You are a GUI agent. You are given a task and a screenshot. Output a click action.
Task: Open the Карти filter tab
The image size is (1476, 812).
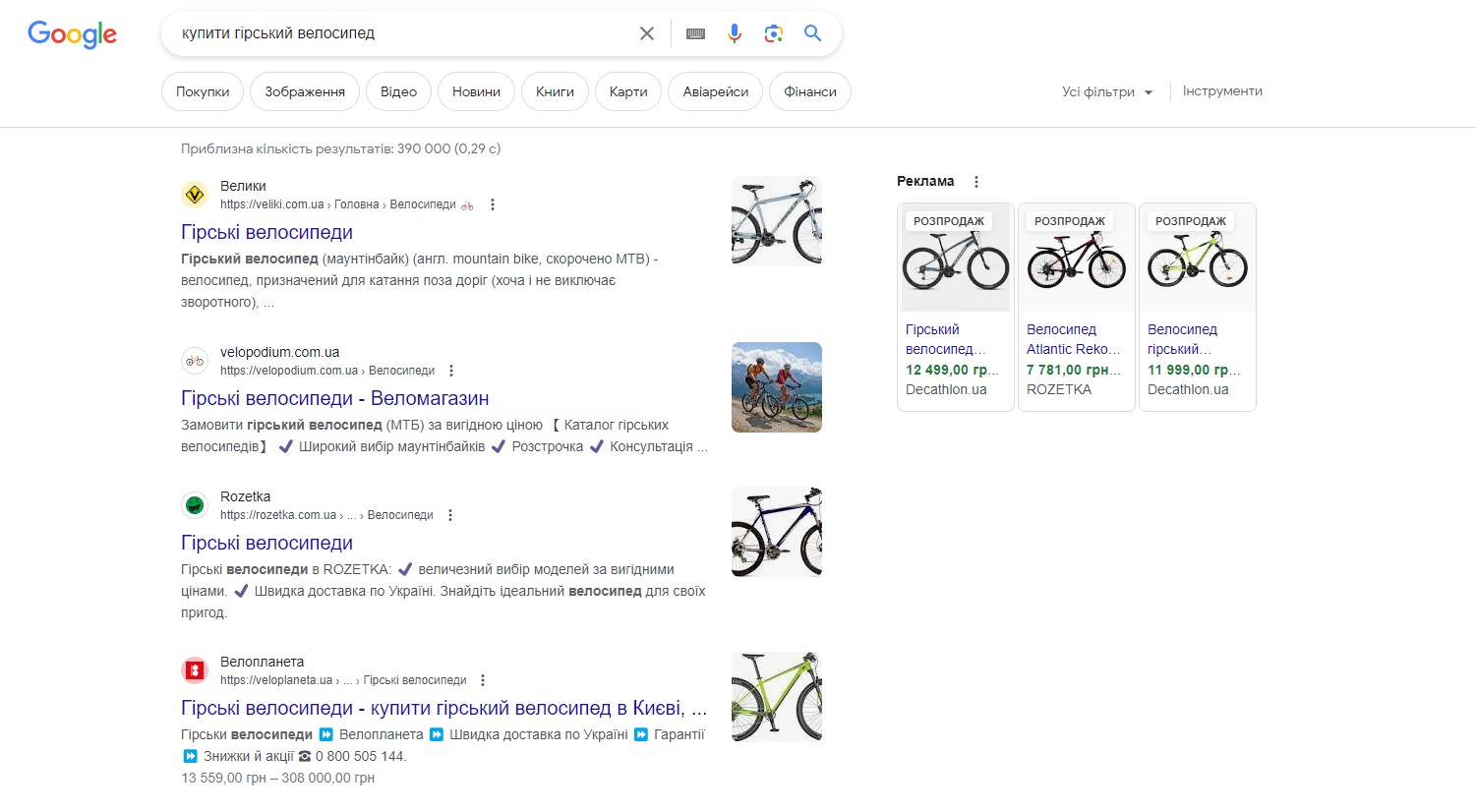pyautogui.click(x=628, y=91)
